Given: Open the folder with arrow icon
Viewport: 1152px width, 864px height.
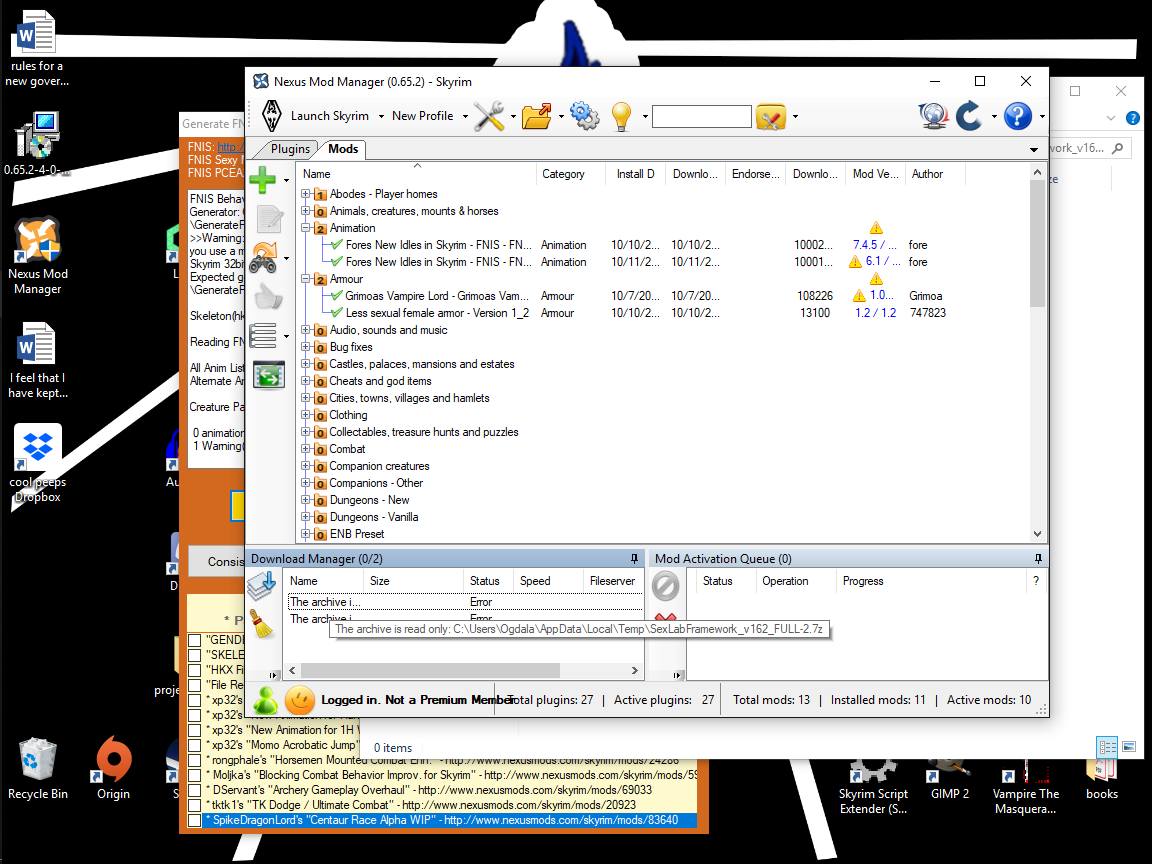Looking at the screenshot, I should (x=536, y=116).
